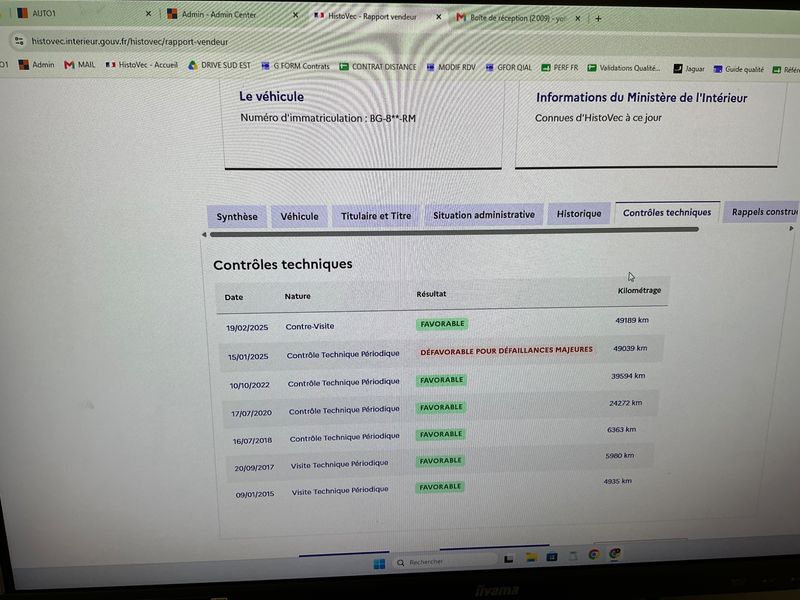The width and height of the screenshot is (800, 600).
Task: Click the taskbar Rechercher search box
Action: coord(444,562)
